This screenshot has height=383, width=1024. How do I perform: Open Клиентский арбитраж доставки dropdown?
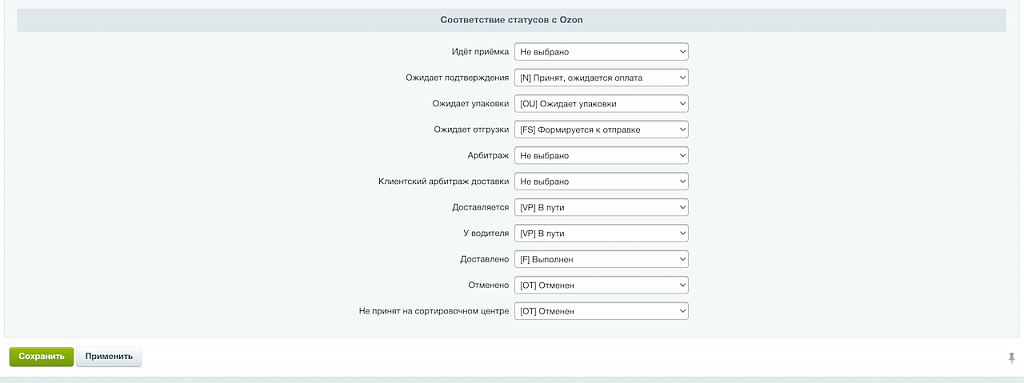point(601,182)
